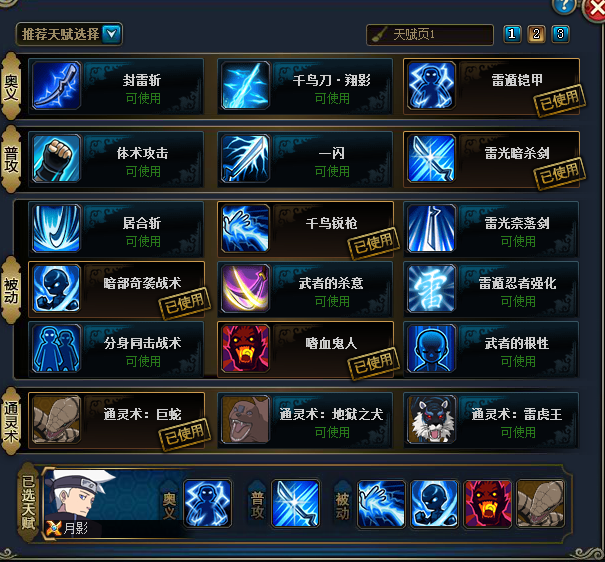The width and height of the screenshot is (605, 562).
Task: Edit the 天赋页1 name field
Action: click(x=430, y=35)
